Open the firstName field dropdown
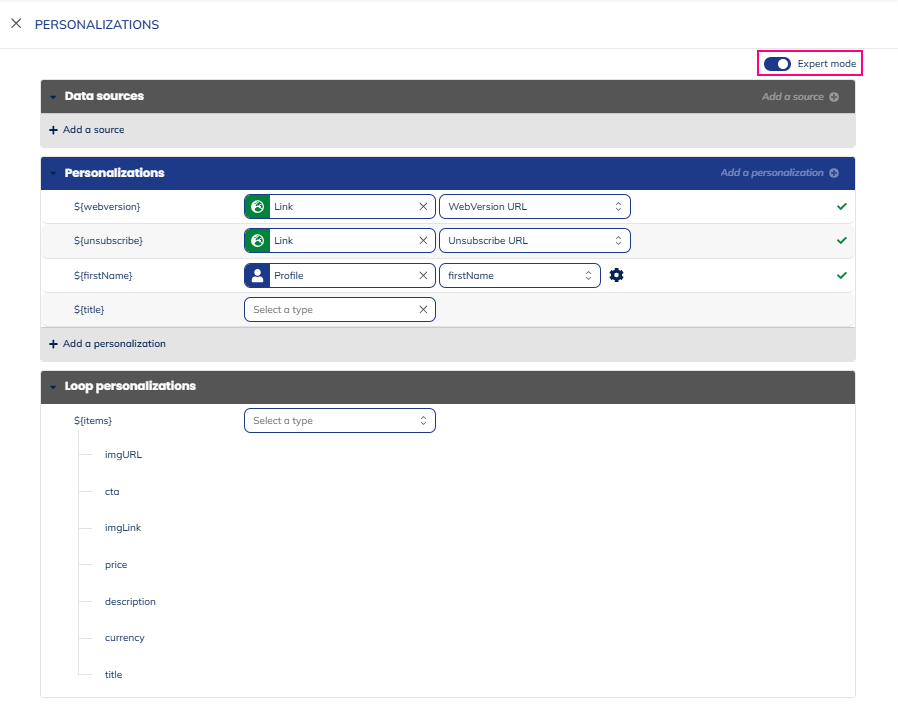Image resolution: width=898 pixels, height=705 pixels. click(x=519, y=275)
